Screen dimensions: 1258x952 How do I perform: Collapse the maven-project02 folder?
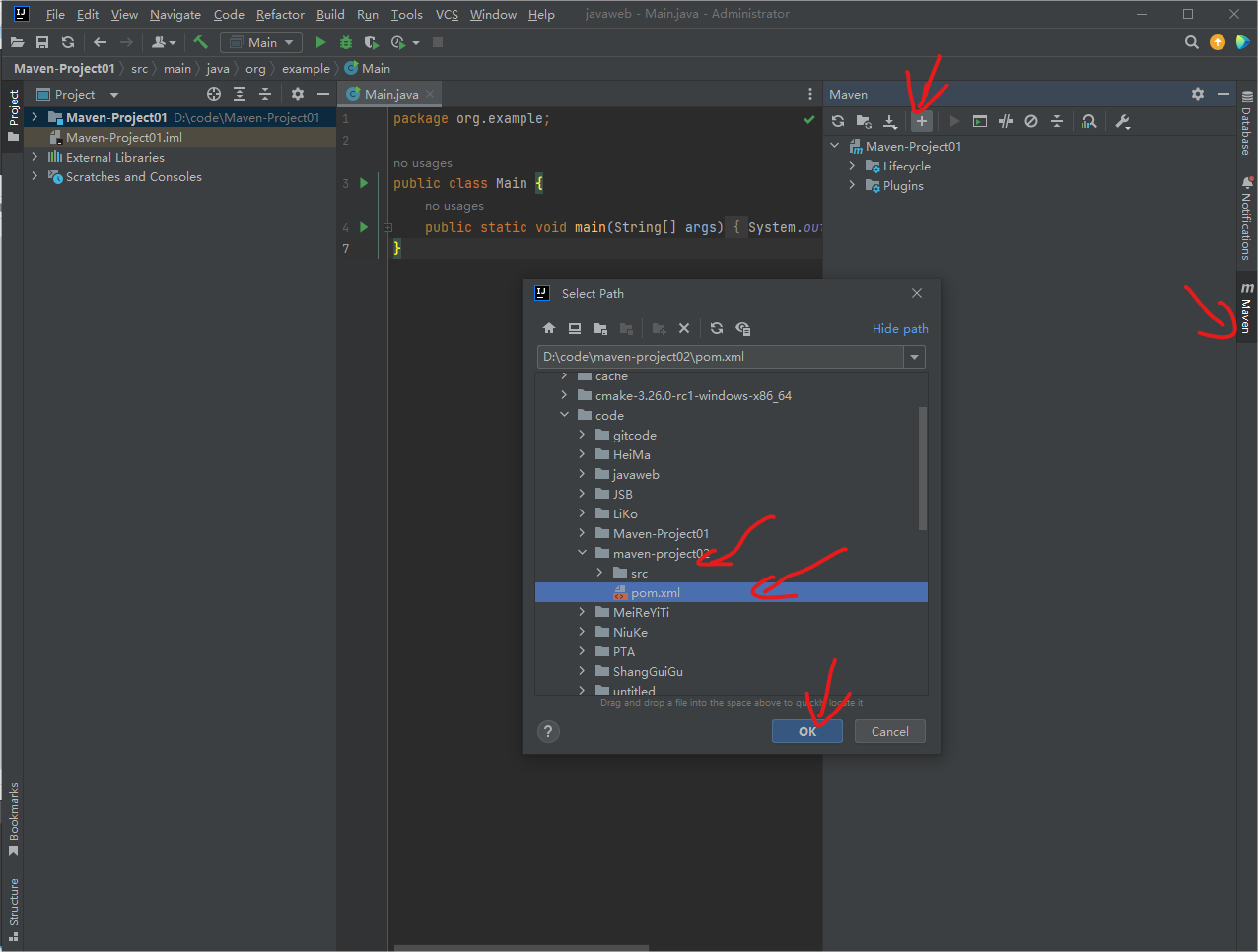582,553
